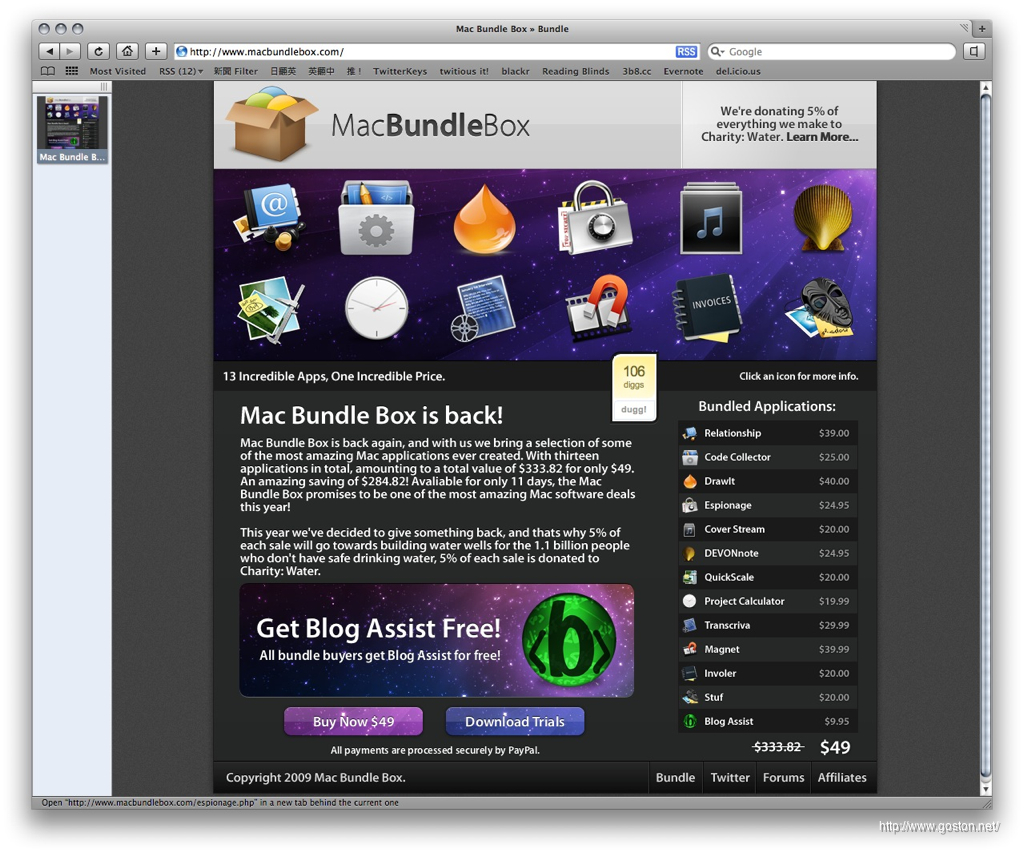Open the Forums footer link

pos(783,777)
